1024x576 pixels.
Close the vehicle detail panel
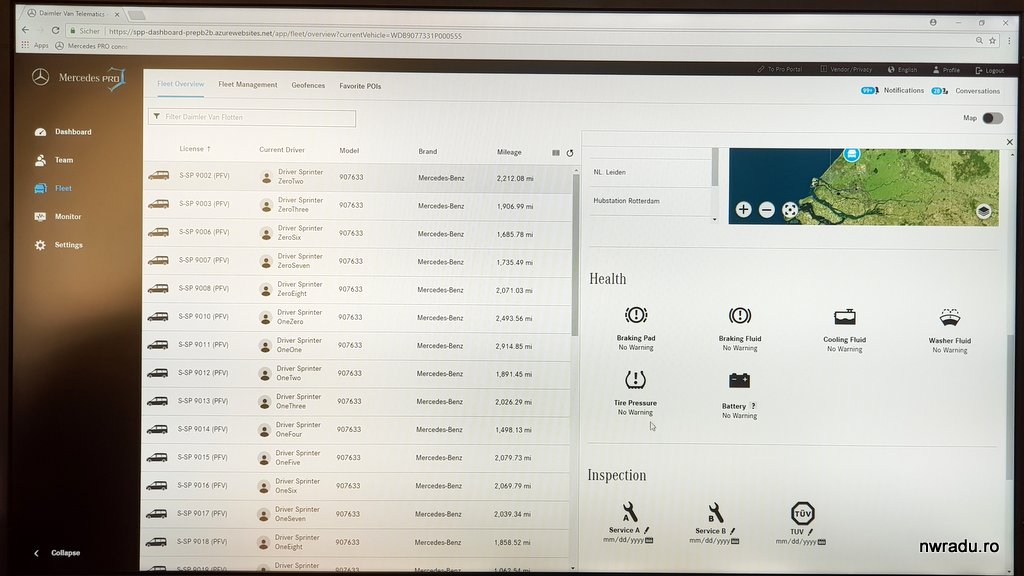(x=1010, y=142)
